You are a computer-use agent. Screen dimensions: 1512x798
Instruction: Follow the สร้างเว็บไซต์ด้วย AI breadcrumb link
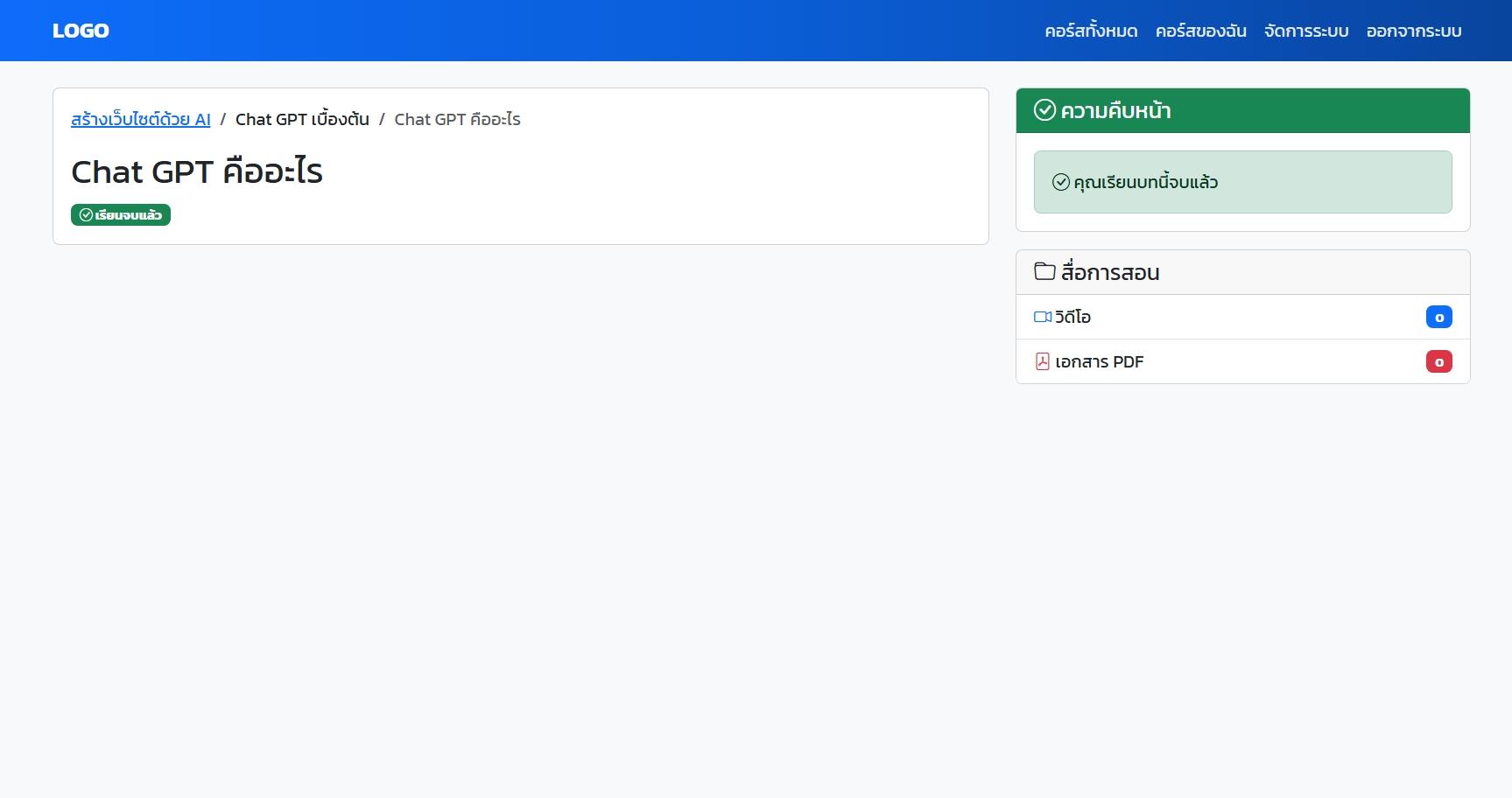141,119
